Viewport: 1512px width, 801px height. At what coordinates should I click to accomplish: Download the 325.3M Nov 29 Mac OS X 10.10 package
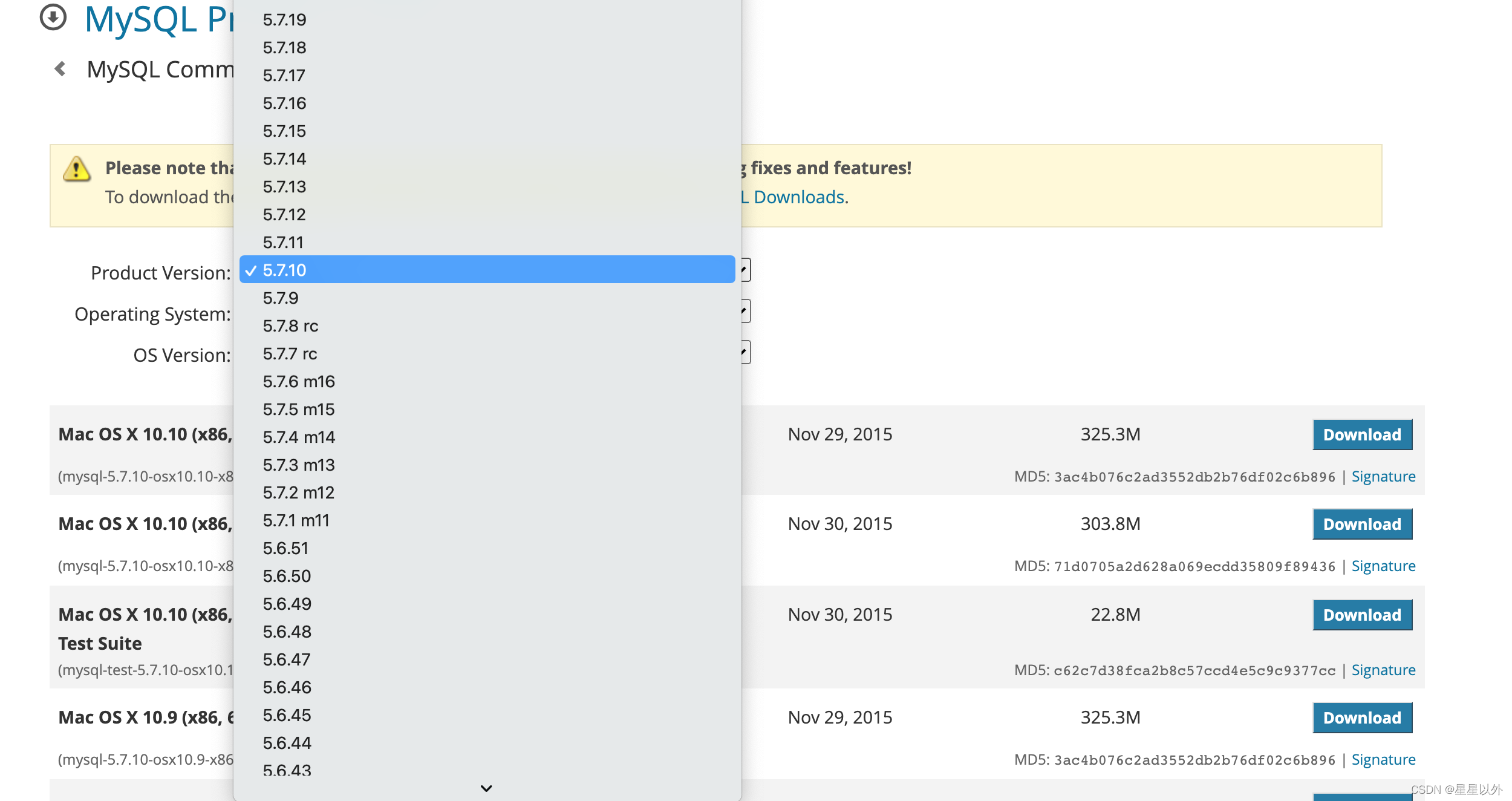[1362, 435]
